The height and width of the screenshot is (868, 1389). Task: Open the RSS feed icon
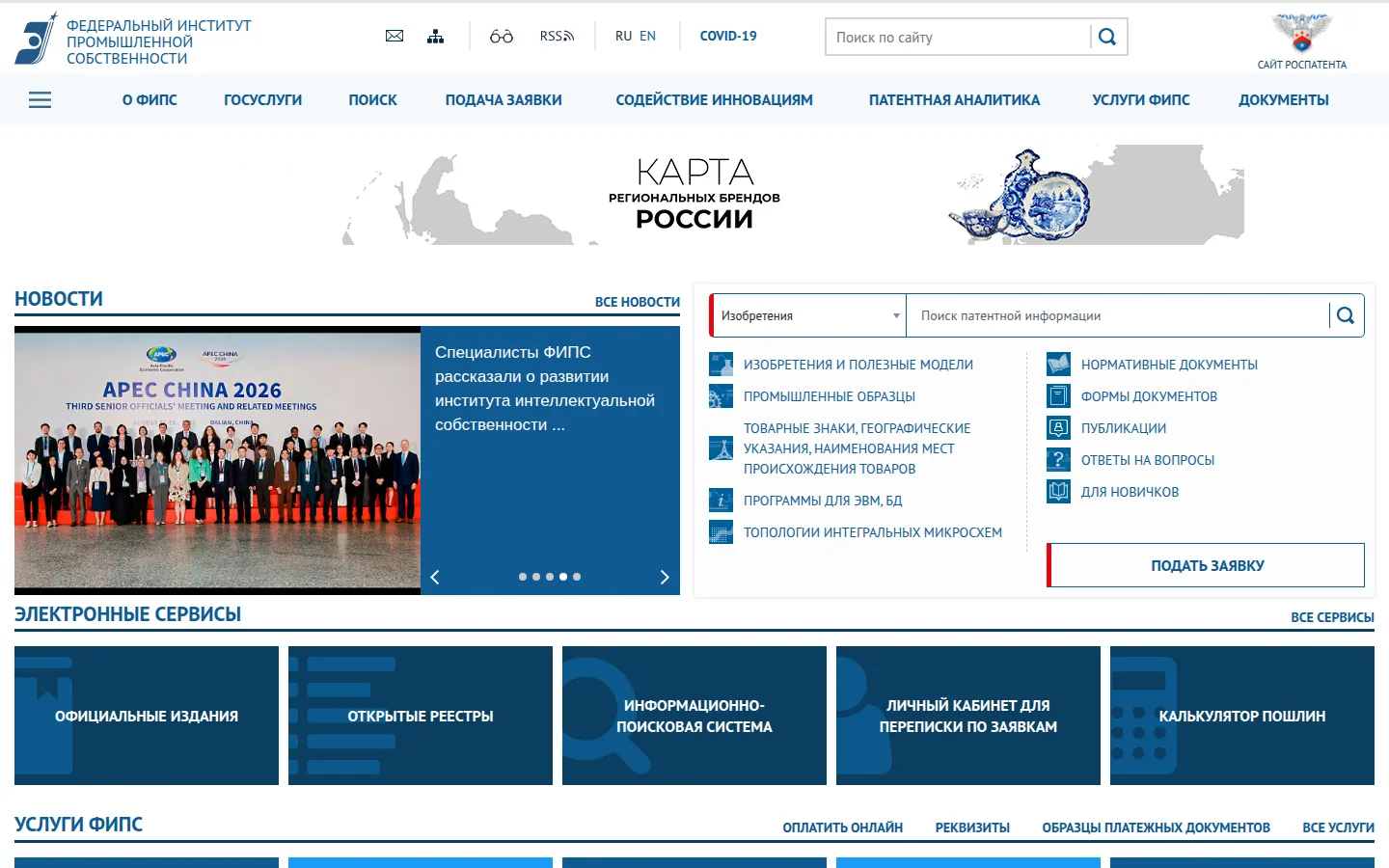557,37
